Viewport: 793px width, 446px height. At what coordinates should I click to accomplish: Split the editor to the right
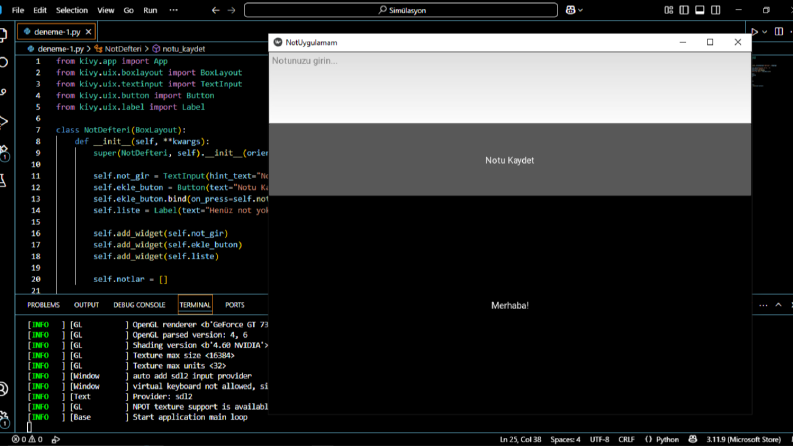coord(779,32)
